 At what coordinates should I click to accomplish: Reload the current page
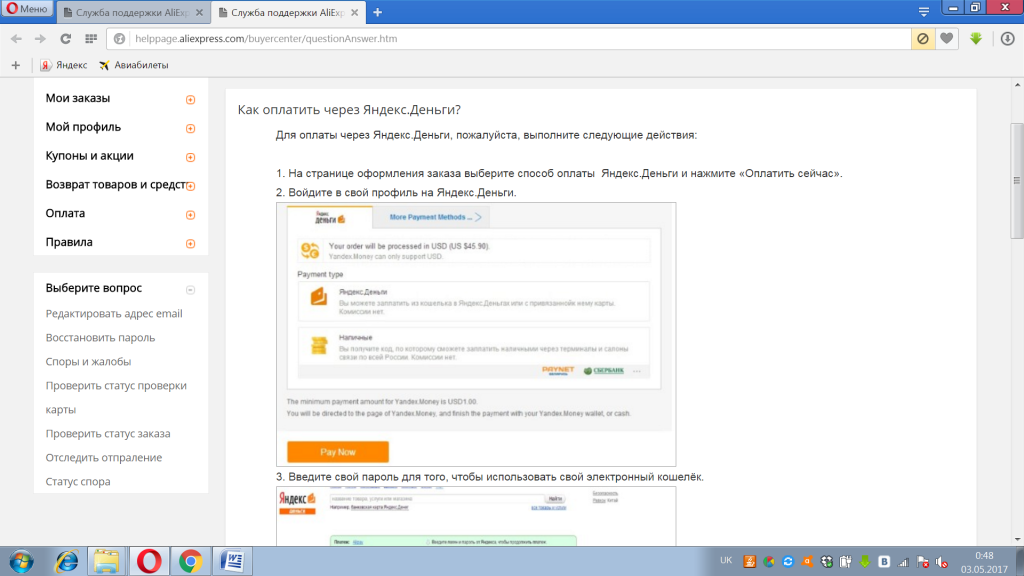pyautogui.click(x=65, y=39)
